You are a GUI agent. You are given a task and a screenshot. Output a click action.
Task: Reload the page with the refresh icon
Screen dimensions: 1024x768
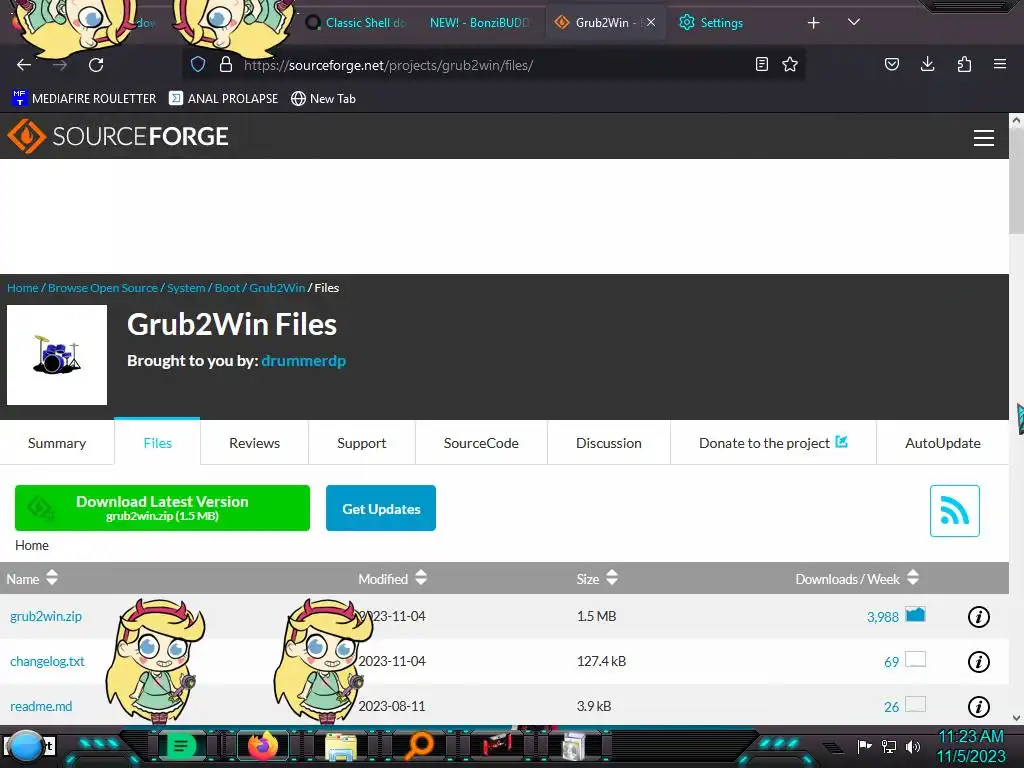96,65
